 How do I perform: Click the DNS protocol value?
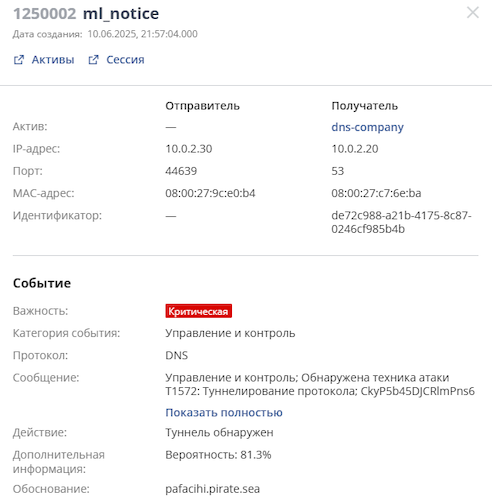click(177, 355)
